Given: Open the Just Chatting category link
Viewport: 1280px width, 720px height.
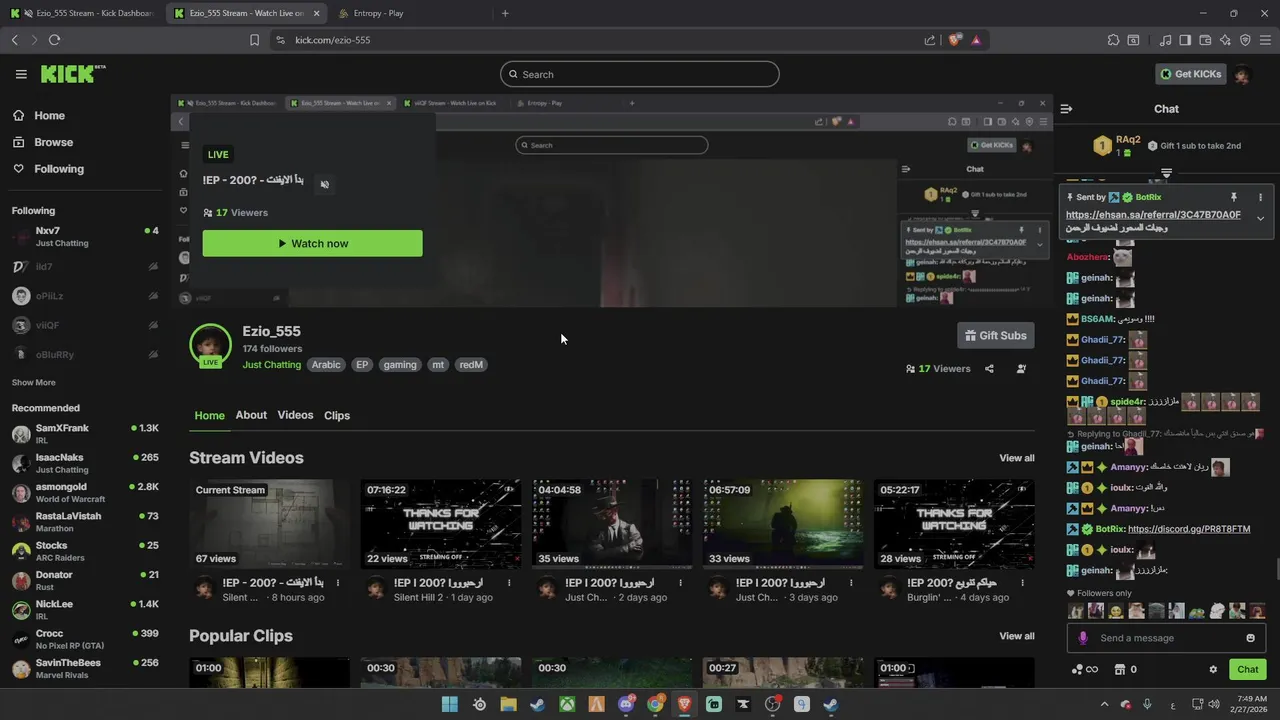Looking at the screenshot, I should (x=271, y=365).
